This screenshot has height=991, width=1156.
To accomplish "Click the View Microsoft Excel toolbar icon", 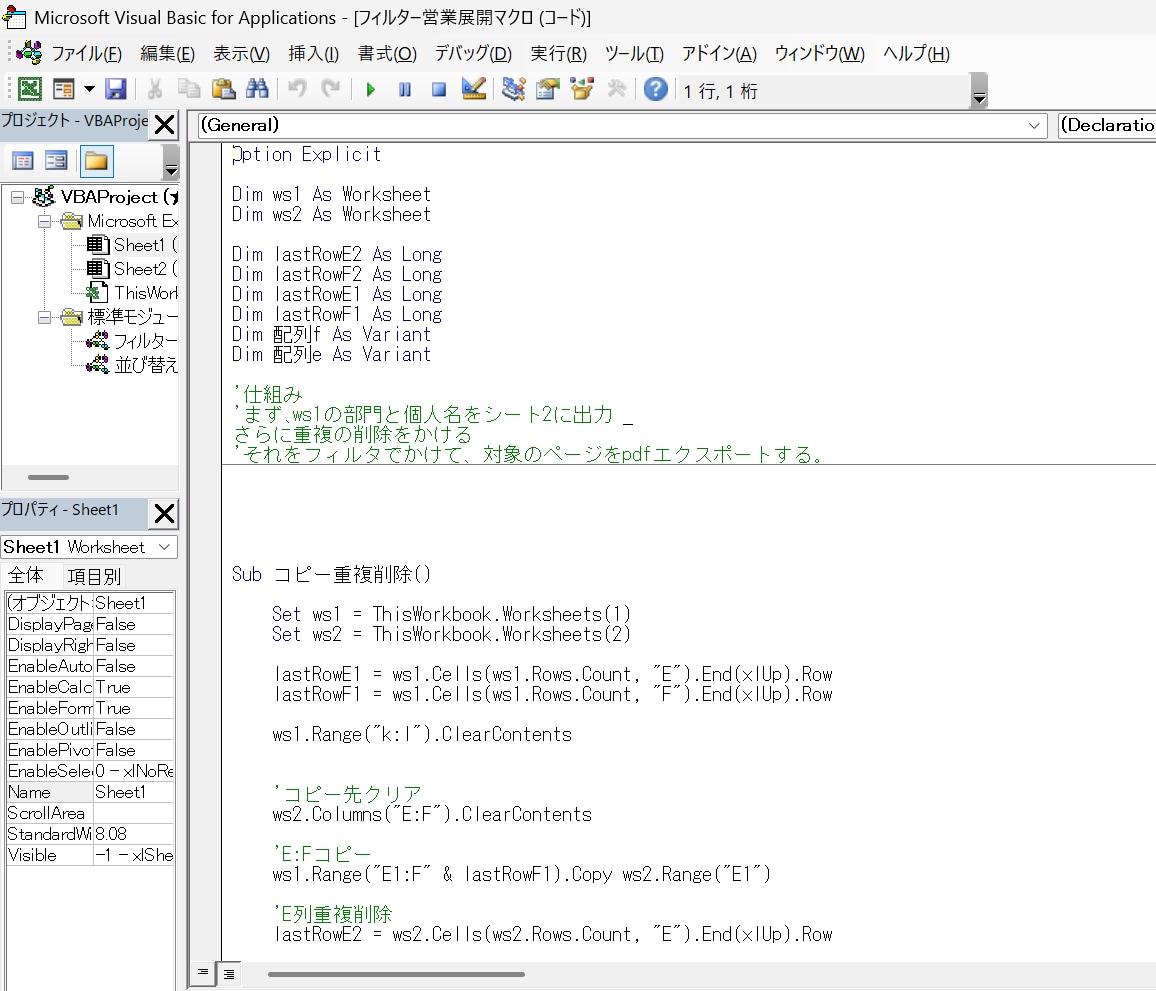I will [29, 90].
